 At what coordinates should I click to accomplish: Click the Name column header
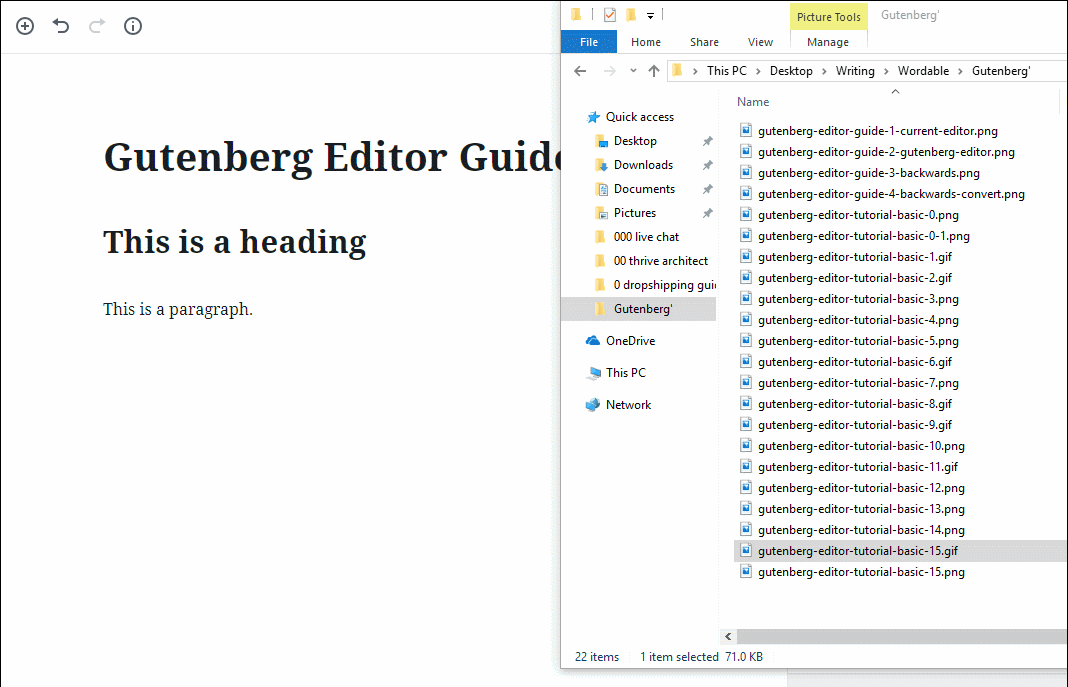pos(753,102)
